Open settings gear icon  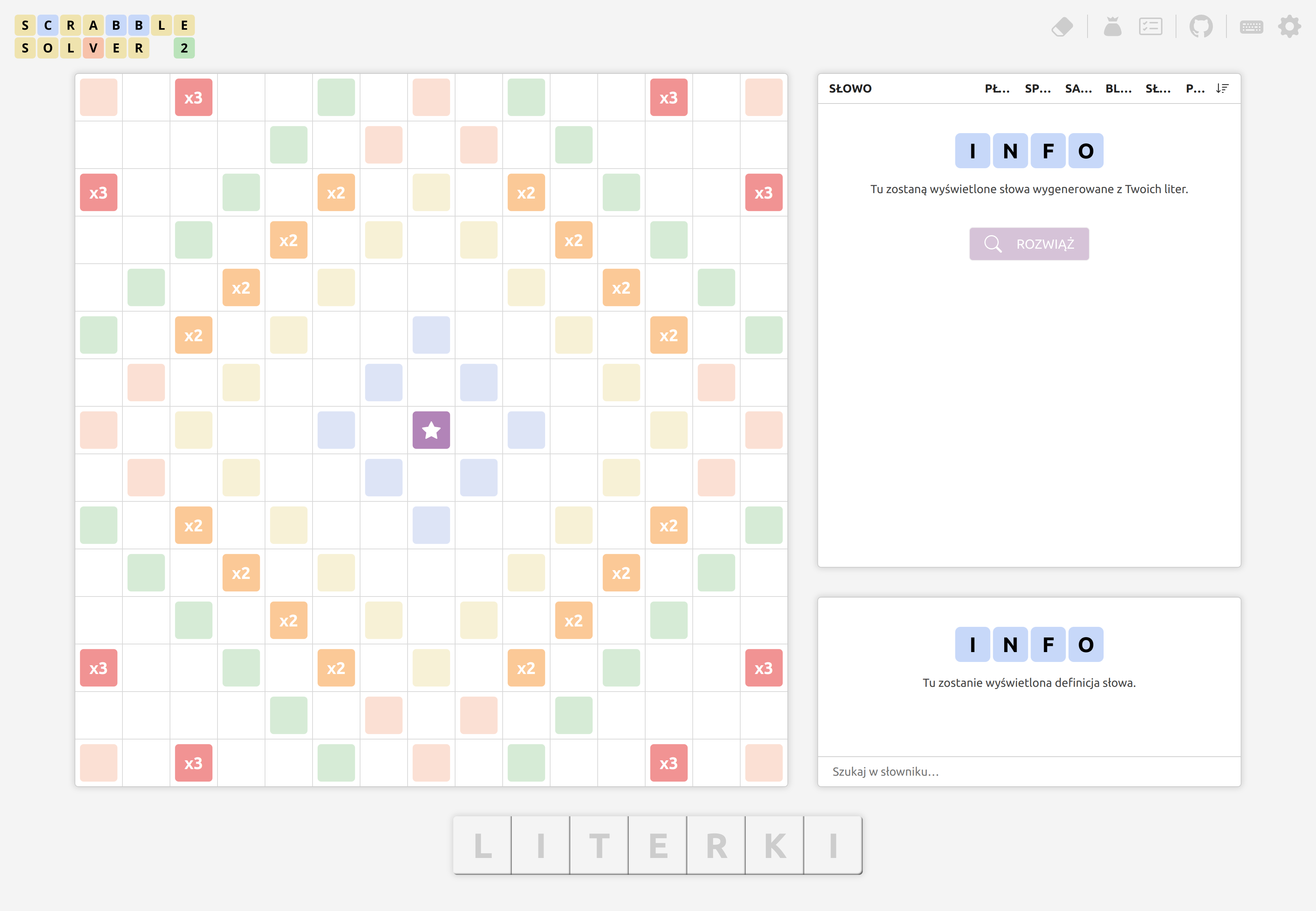[x=1289, y=27]
